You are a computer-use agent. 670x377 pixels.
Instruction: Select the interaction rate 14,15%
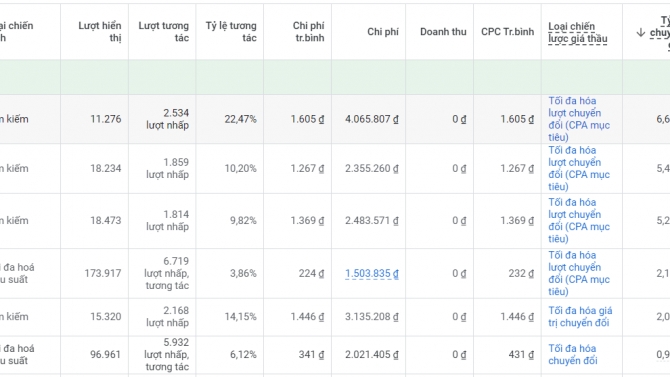tap(241, 317)
